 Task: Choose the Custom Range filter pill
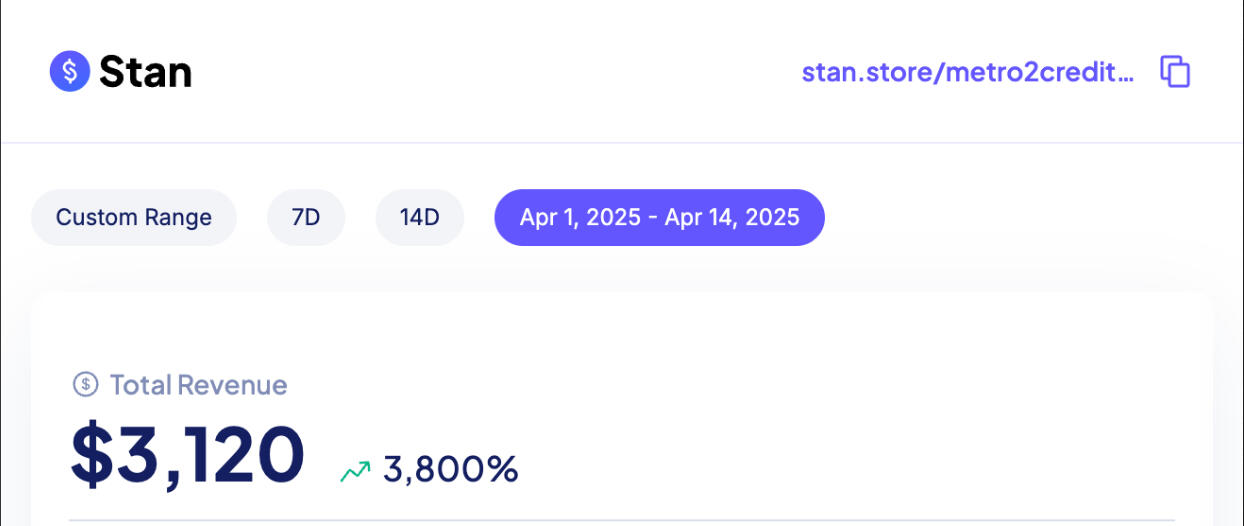(x=134, y=217)
